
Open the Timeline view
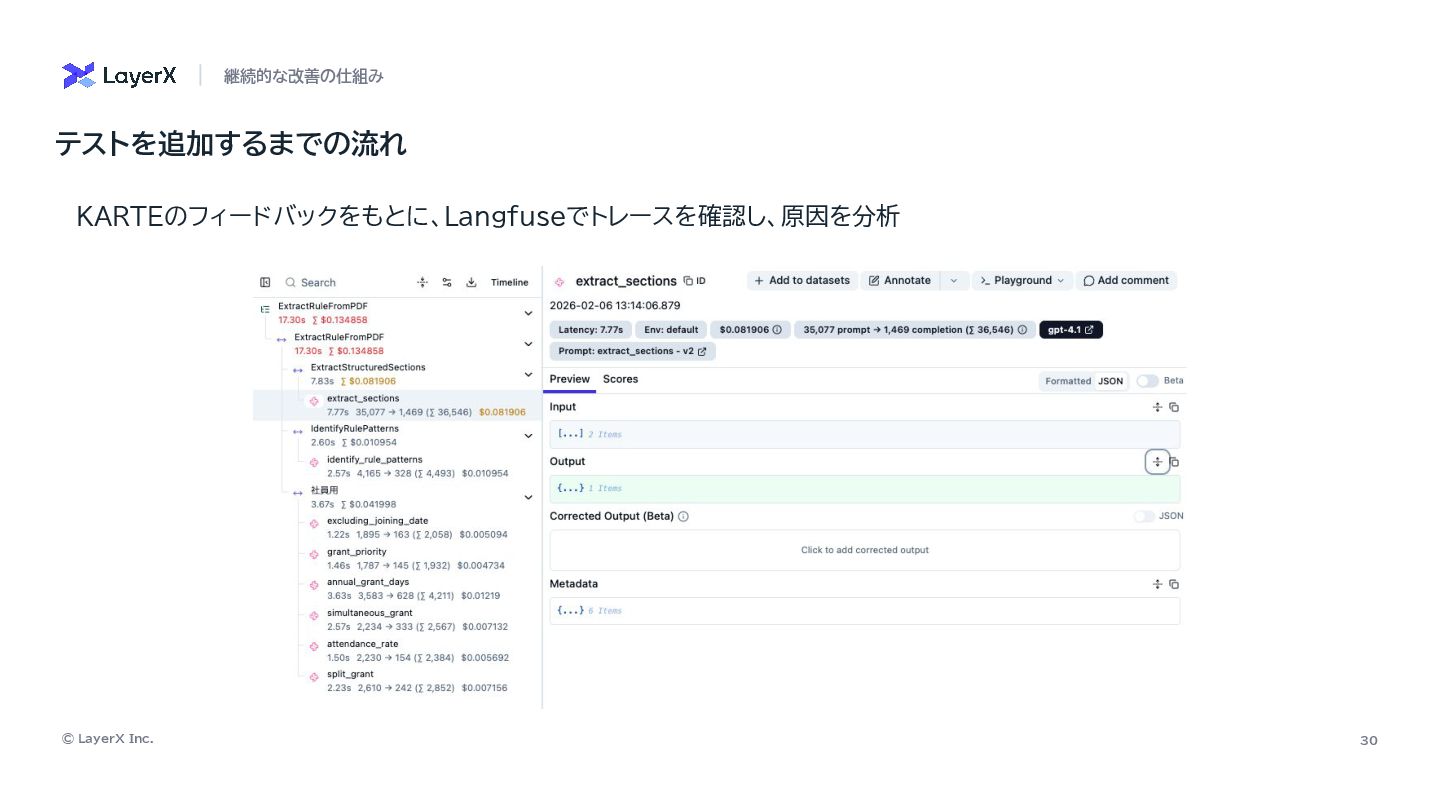pyautogui.click(x=509, y=282)
